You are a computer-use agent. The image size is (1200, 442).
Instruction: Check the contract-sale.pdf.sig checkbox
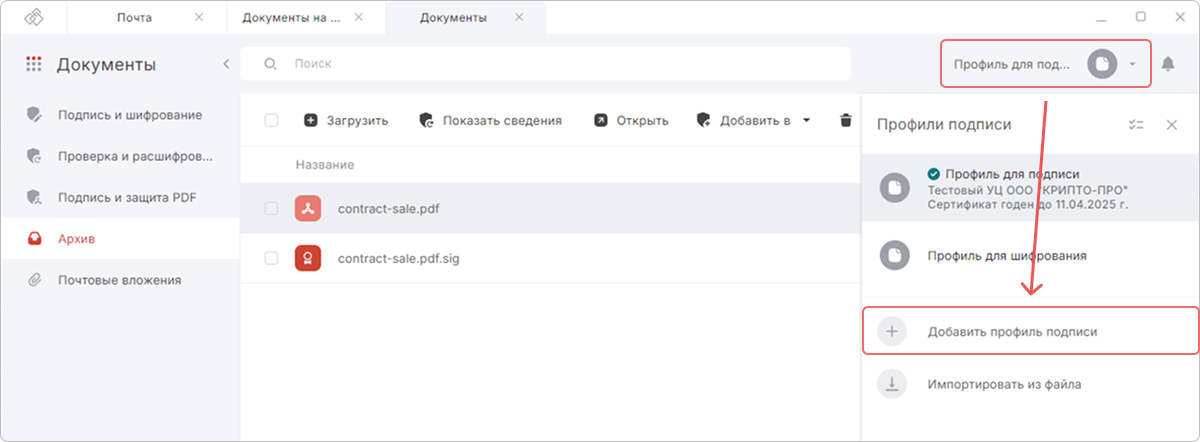[271, 258]
